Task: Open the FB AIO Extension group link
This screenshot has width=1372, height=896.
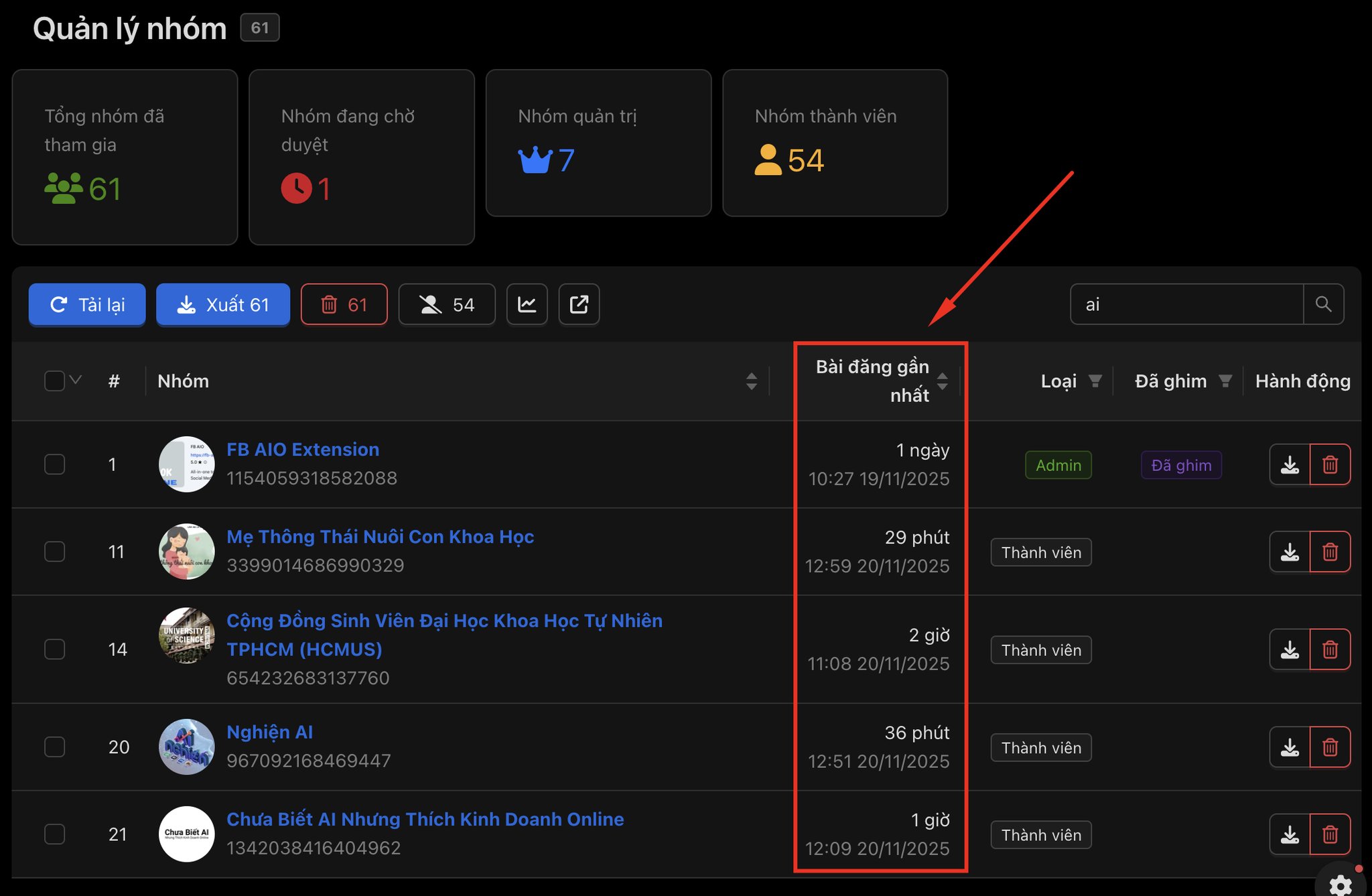Action: coord(303,450)
